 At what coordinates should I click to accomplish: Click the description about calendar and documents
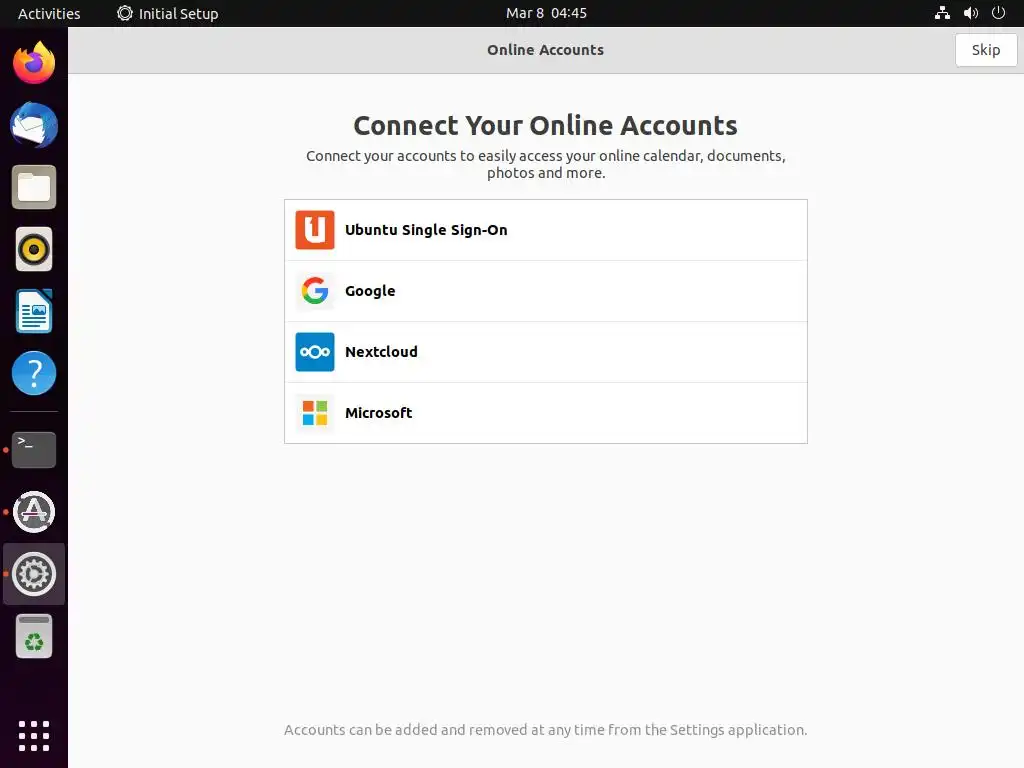[545, 164]
